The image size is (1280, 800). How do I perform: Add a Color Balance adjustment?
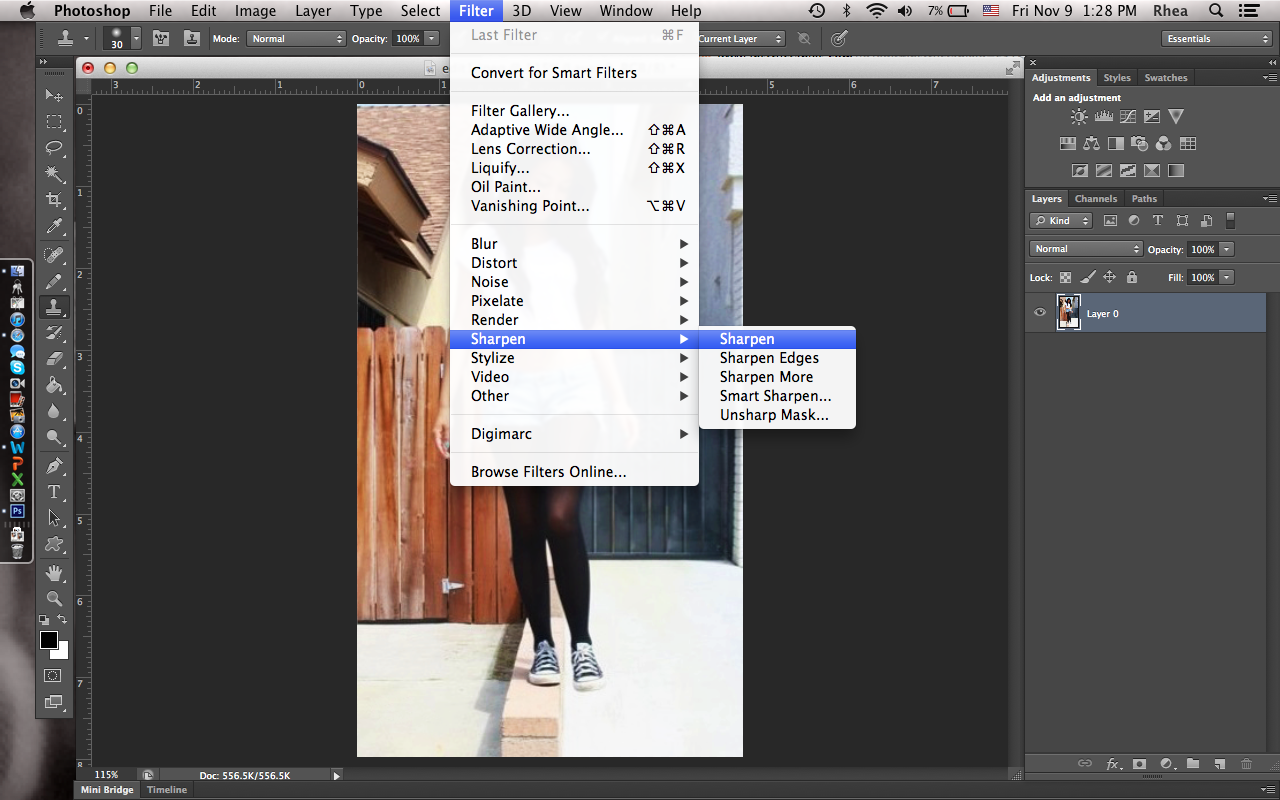tap(1091, 144)
